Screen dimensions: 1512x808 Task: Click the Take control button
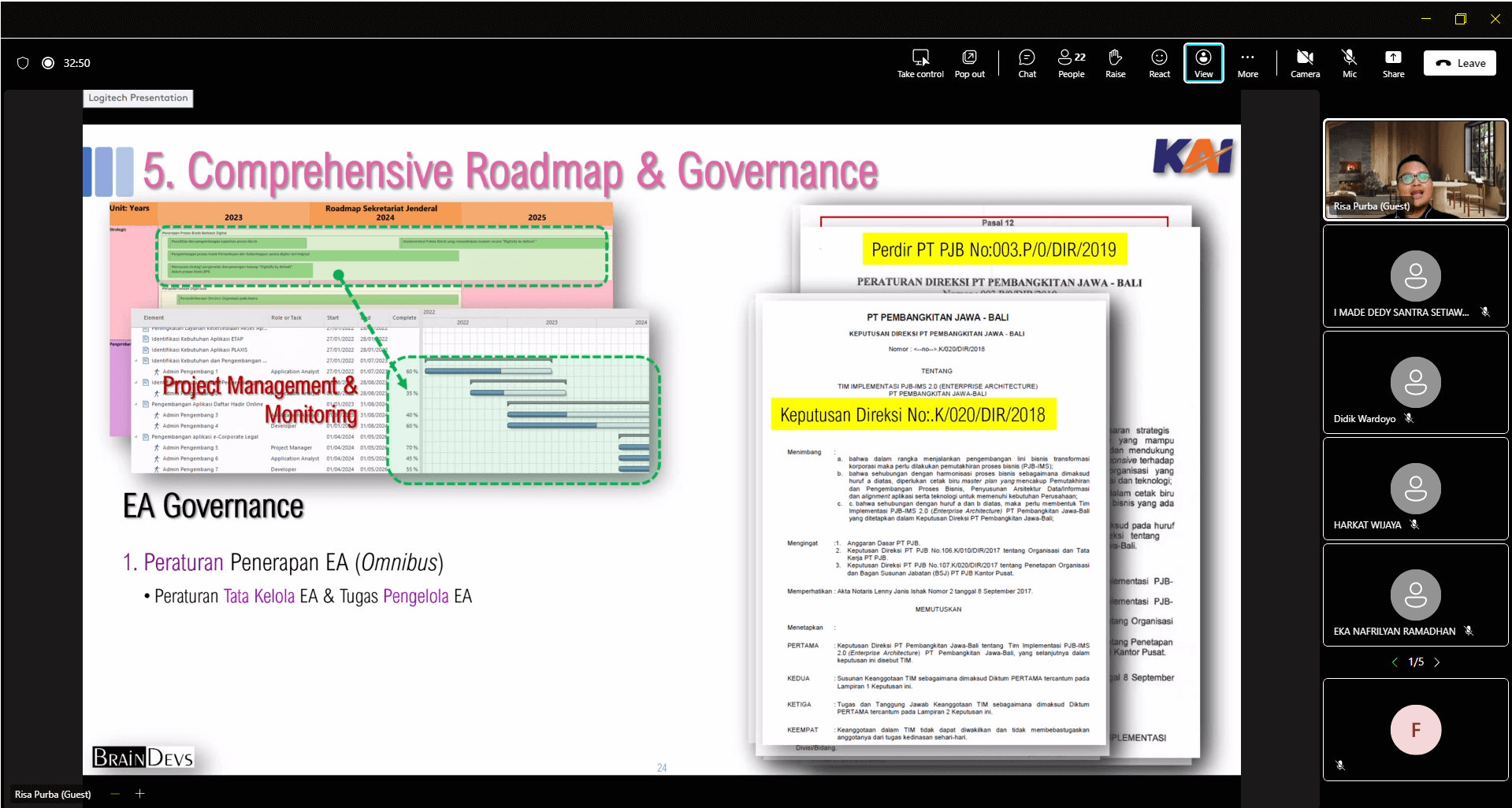[x=920, y=63]
